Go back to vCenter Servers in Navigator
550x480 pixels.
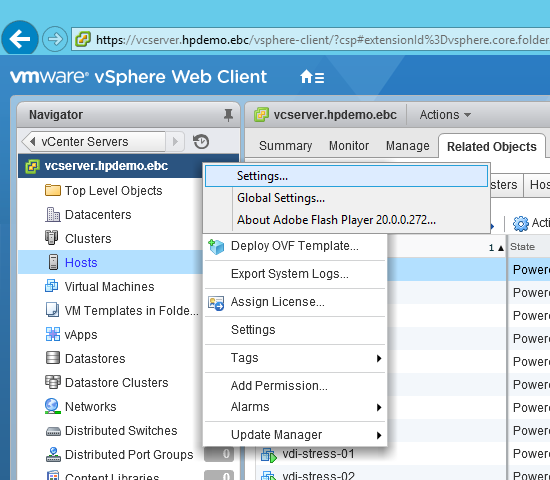(93, 142)
